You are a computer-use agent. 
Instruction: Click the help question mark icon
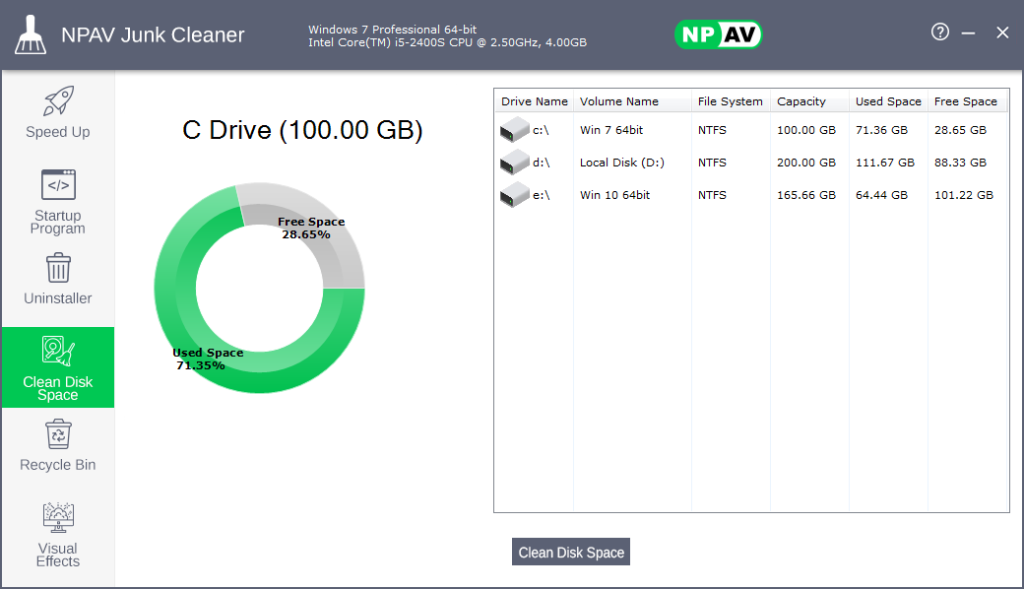pyautogui.click(x=939, y=32)
